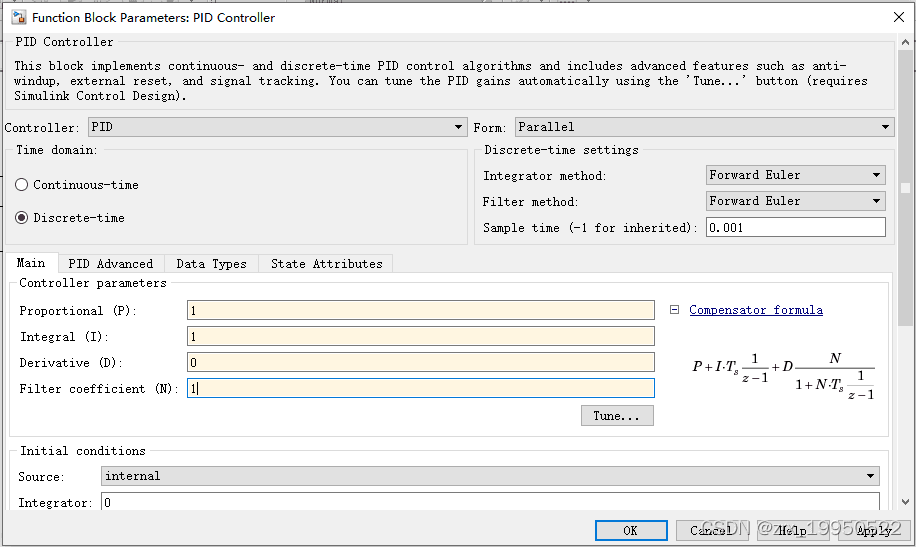916x547 pixels.
Task: Click the Sample time input field
Action: [x=796, y=227]
